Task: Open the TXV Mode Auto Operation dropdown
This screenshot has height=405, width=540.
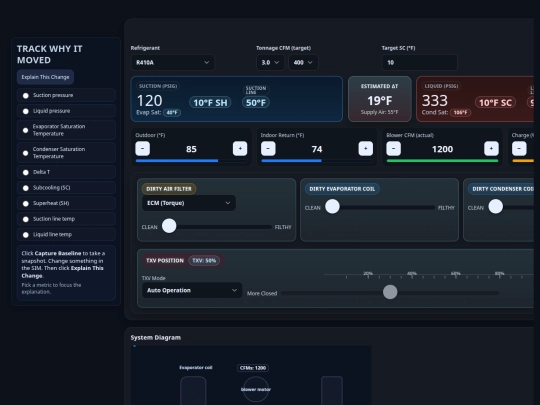Action: [192, 290]
